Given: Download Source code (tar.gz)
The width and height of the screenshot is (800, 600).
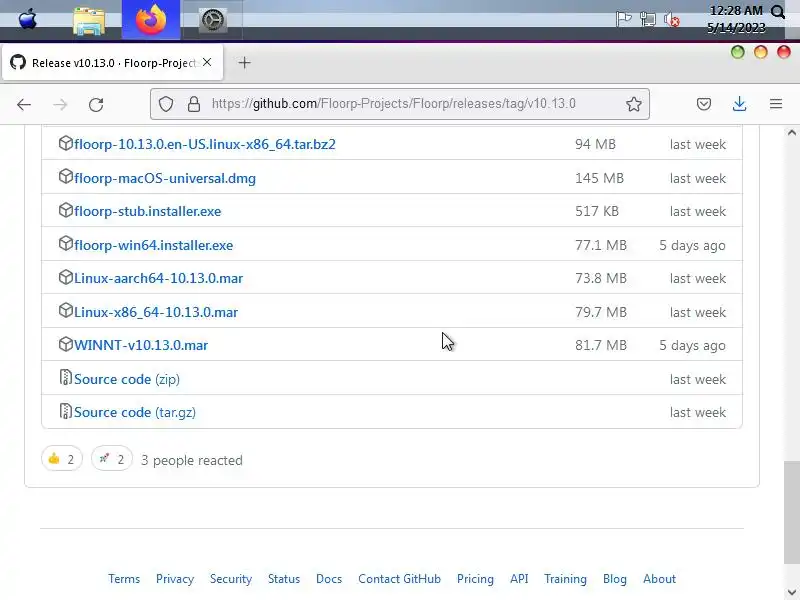Looking at the screenshot, I should coord(135,412).
